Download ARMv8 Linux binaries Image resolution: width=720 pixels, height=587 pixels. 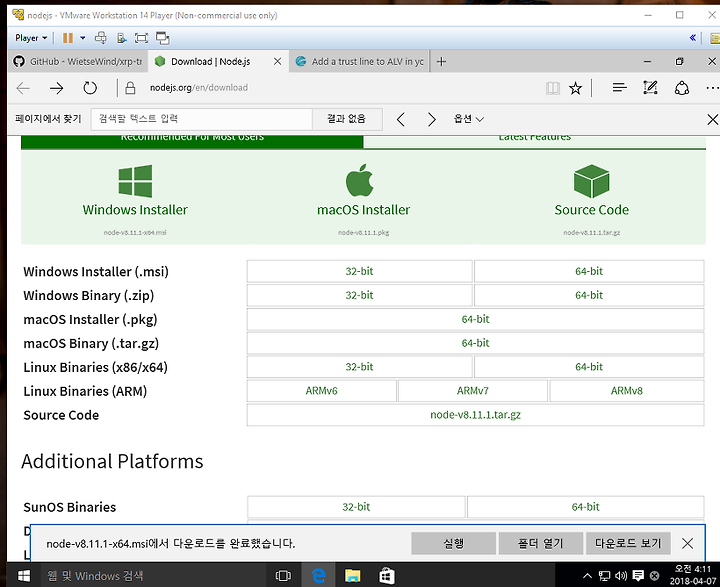pyautogui.click(x=627, y=391)
